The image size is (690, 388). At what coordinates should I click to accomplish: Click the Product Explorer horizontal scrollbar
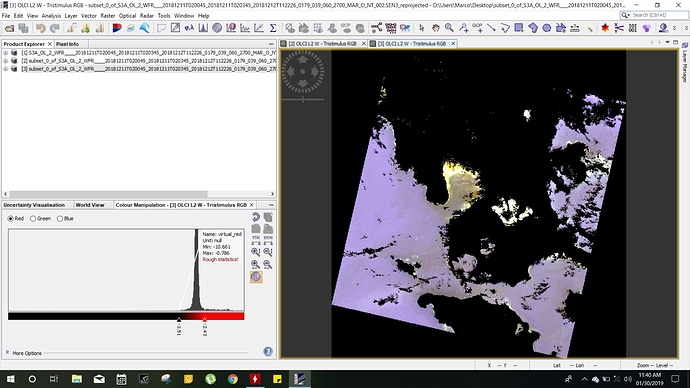[x=108, y=194]
